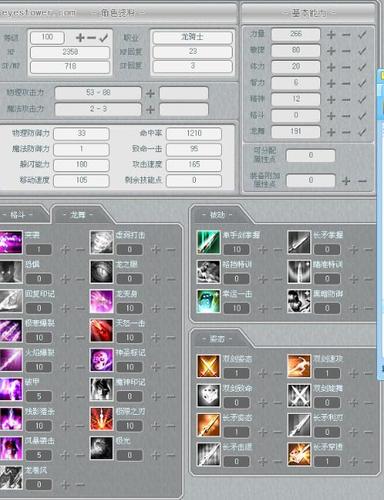Select the 回复印记 skill icon

[11, 301]
